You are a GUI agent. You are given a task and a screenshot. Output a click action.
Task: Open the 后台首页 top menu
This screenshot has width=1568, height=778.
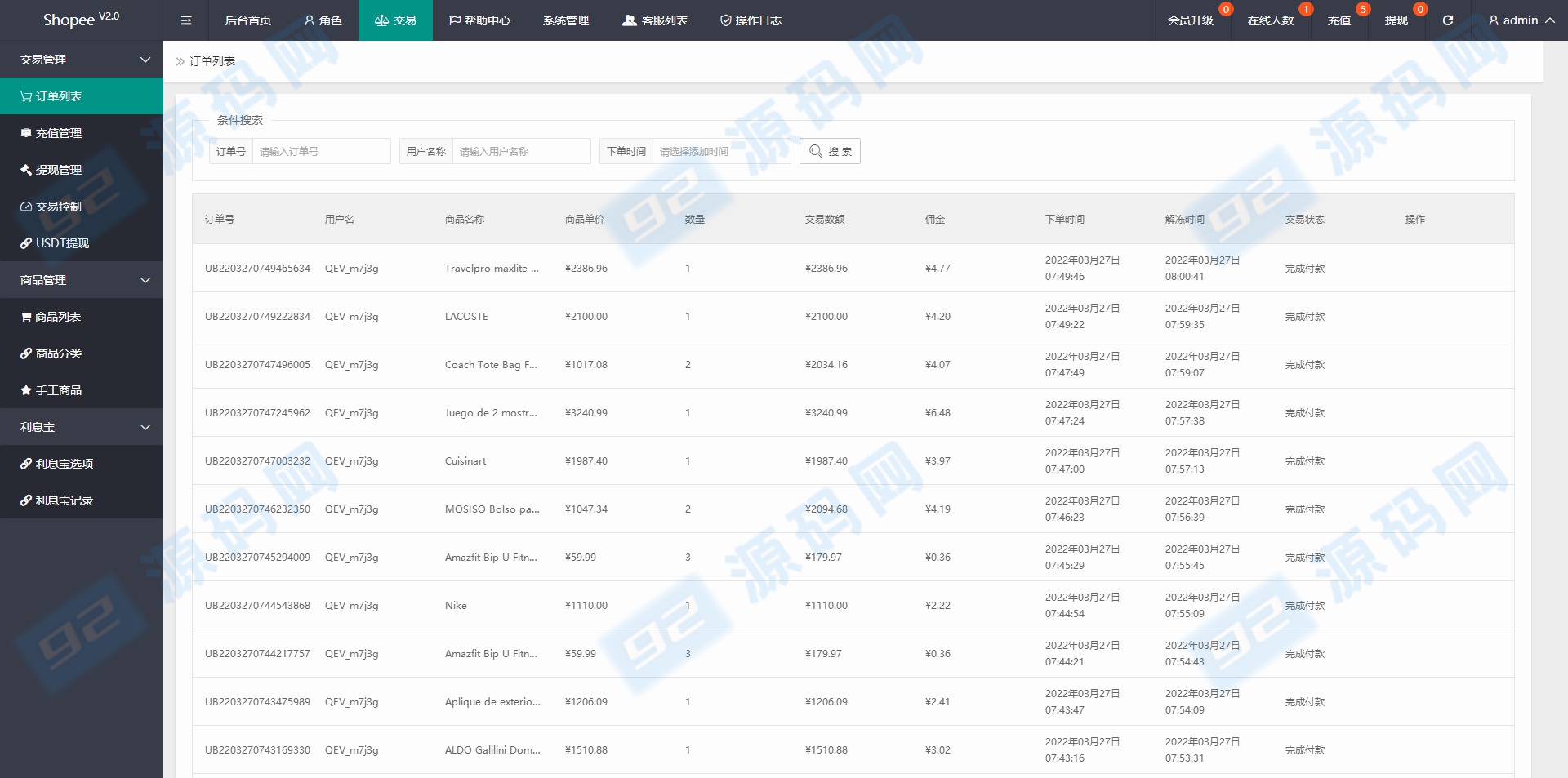(248, 20)
